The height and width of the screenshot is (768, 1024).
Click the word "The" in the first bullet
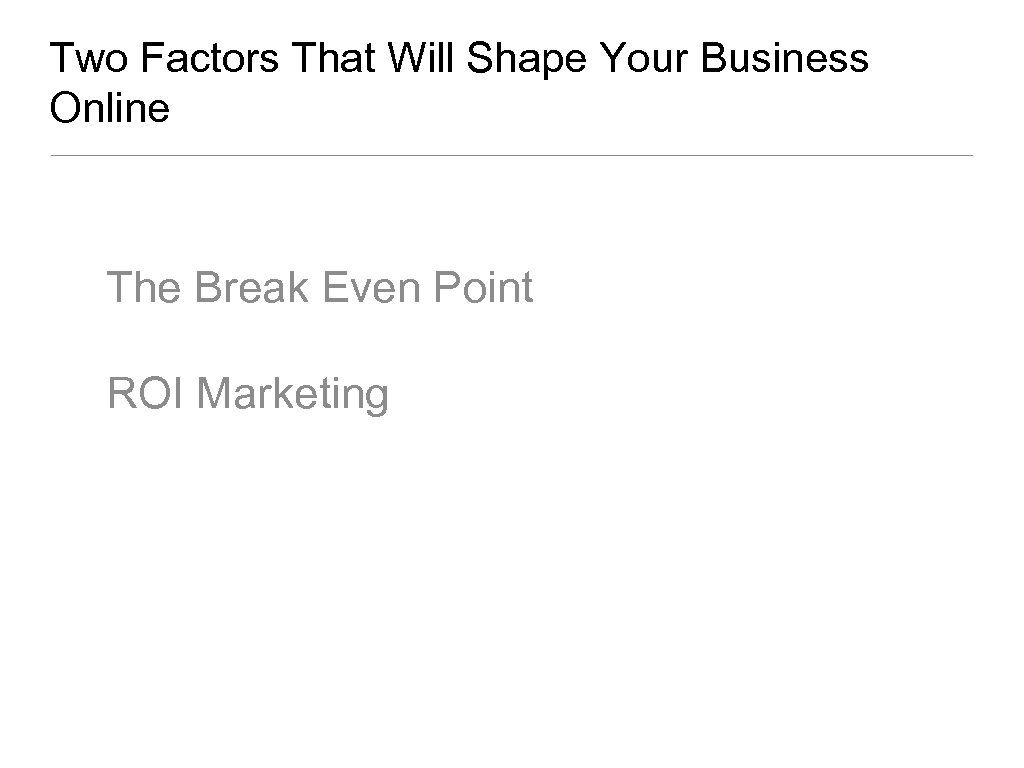click(x=145, y=288)
